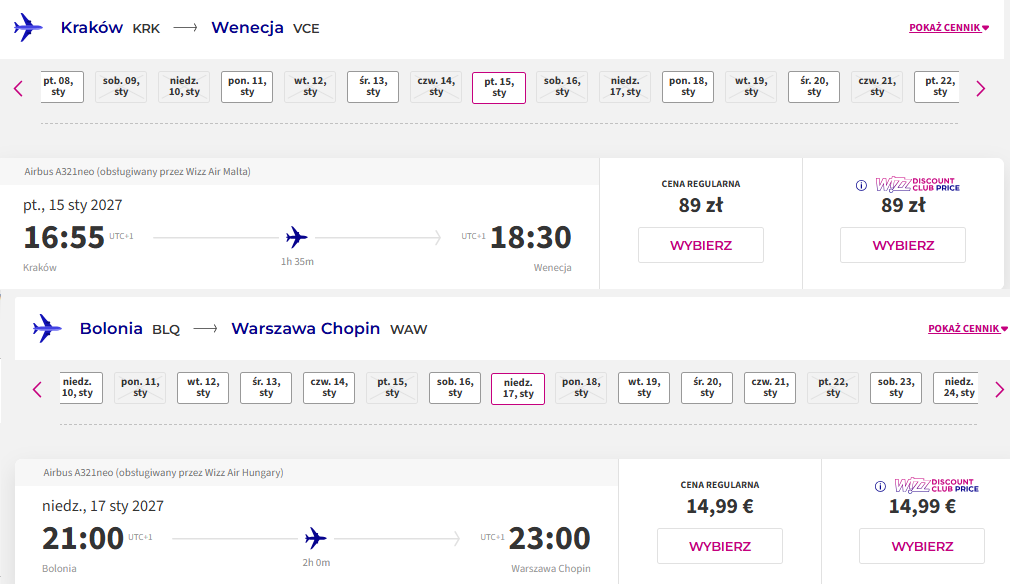Choose Discount Club 14,99 € Wybierz button
Screen dimensions: 1010x584
(922, 546)
